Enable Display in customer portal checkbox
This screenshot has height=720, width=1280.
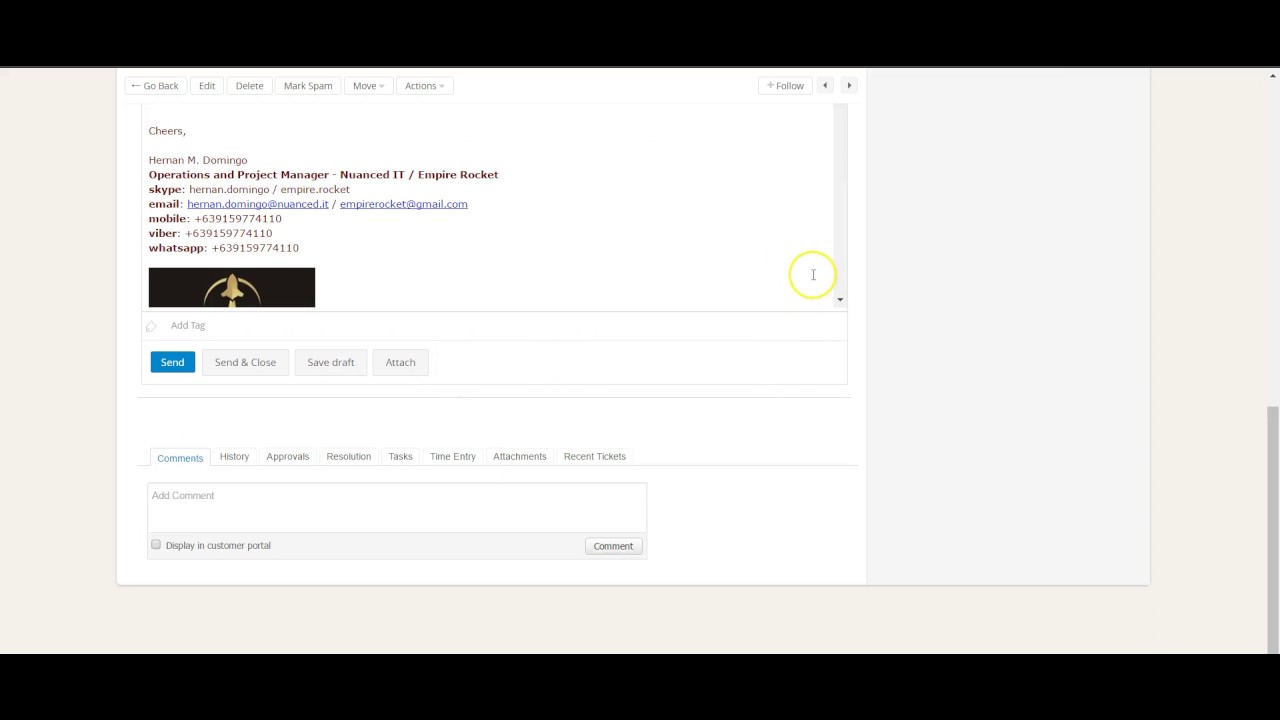coord(156,545)
